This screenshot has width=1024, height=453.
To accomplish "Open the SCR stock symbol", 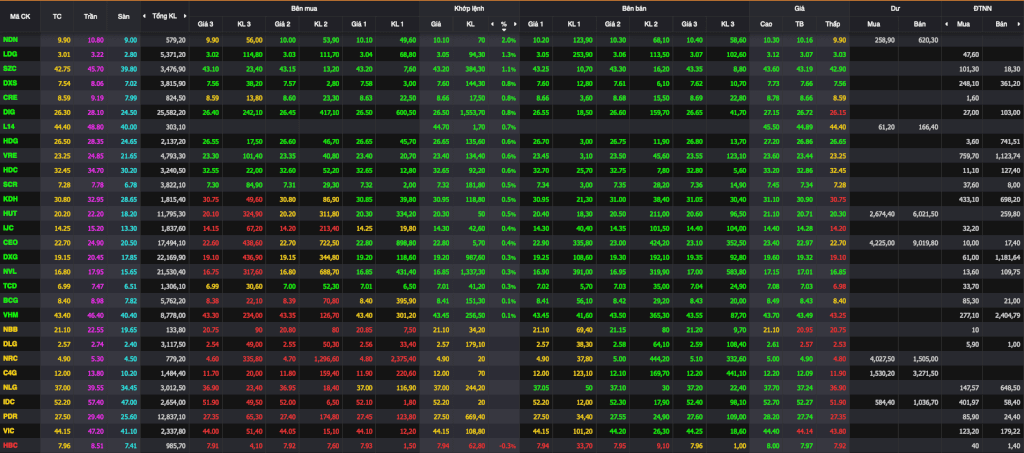I will (x=10, y=185).
